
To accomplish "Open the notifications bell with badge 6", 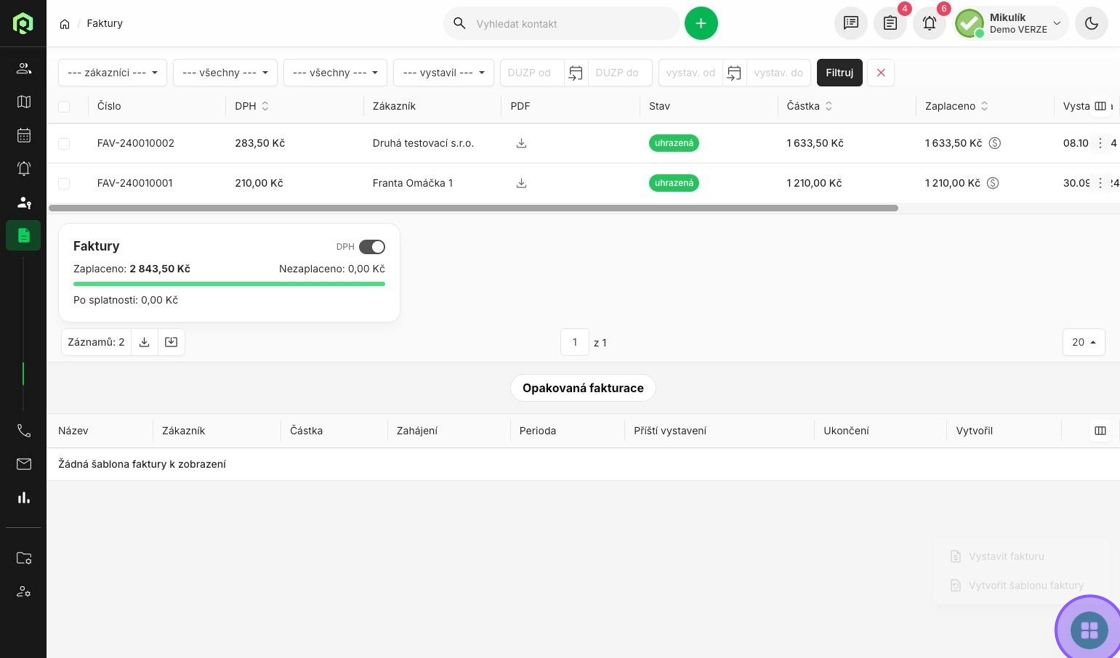I will pyautogui.click(x=929, y=24).
